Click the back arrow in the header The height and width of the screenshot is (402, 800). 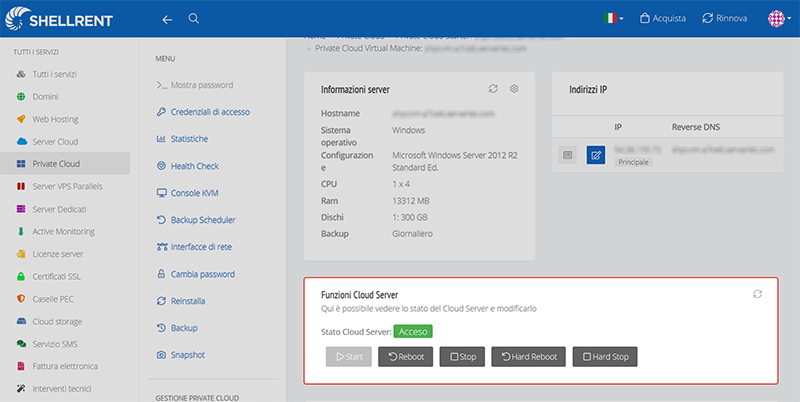(167, 19)
